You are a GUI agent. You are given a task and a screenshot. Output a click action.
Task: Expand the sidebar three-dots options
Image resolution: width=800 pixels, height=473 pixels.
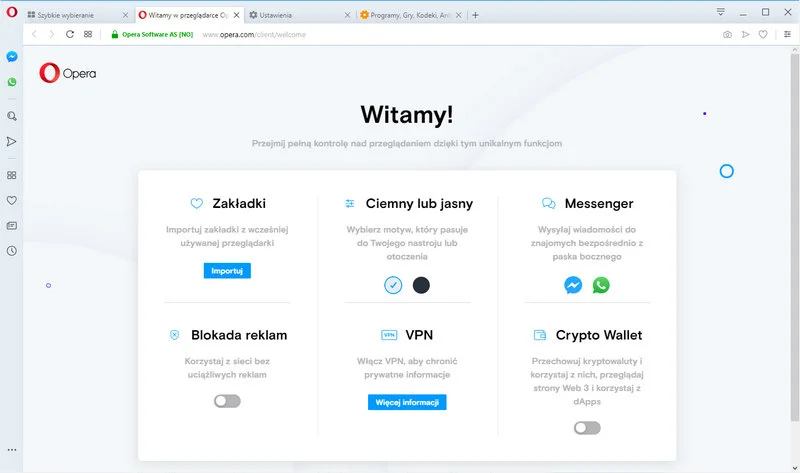pos(12,450)
